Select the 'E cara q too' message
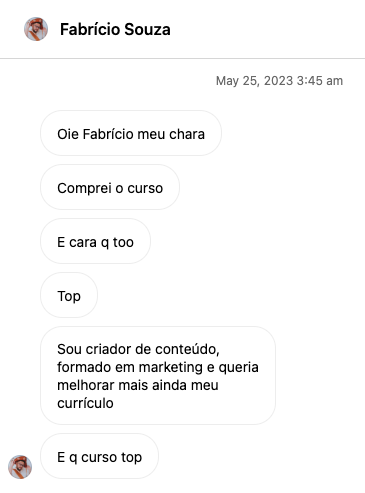The height and width of the screenshot is (493, 365). click(x=95, y=241)
